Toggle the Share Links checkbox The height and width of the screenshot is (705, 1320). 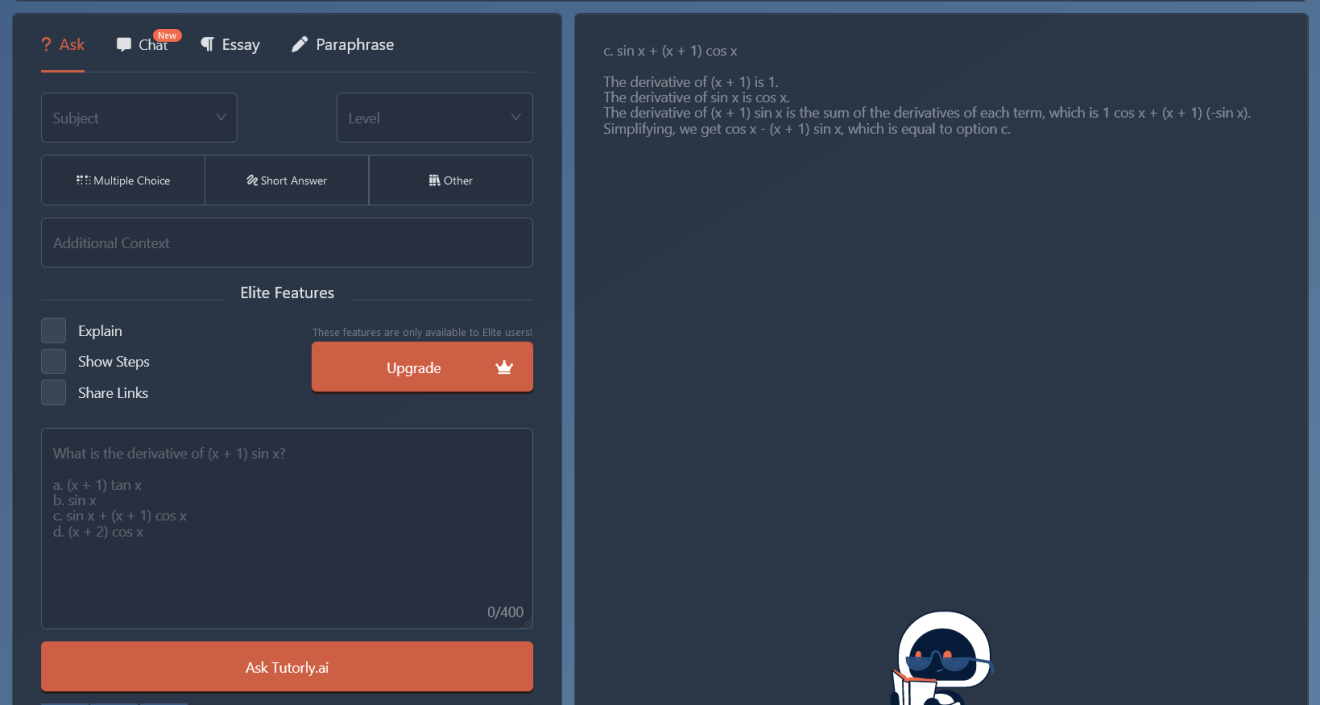pyautogui.click(x=53, y=392)
